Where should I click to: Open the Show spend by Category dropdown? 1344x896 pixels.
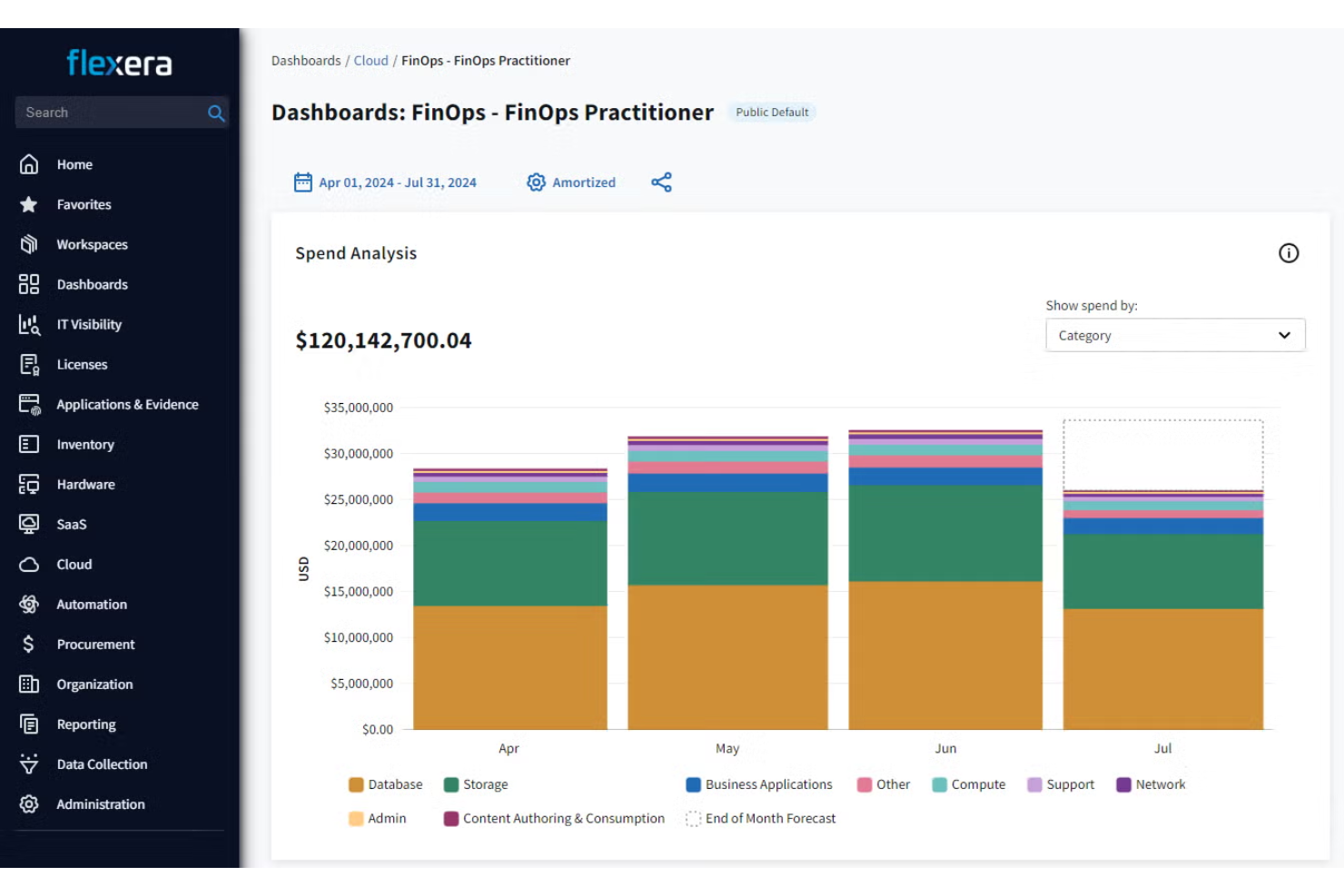(1174, 335)
